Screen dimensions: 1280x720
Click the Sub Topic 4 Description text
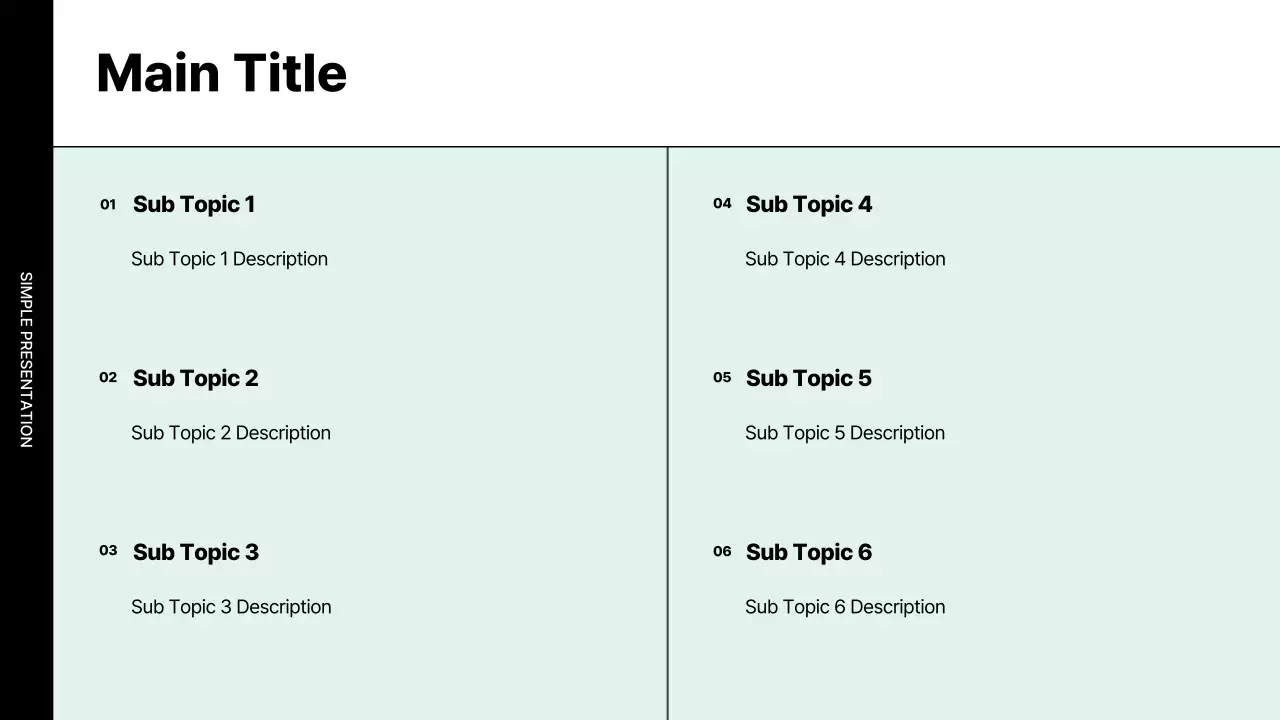[845, 259]
